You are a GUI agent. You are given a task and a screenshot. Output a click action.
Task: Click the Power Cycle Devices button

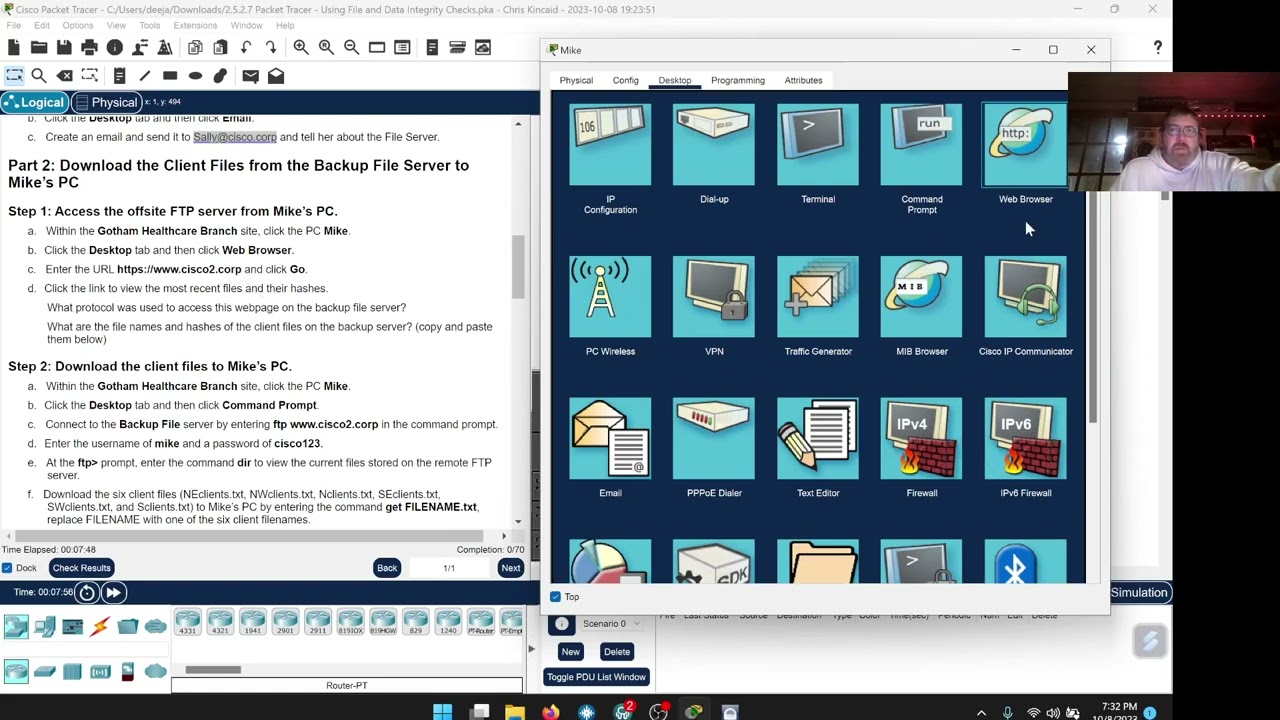[x=87, y=592]
